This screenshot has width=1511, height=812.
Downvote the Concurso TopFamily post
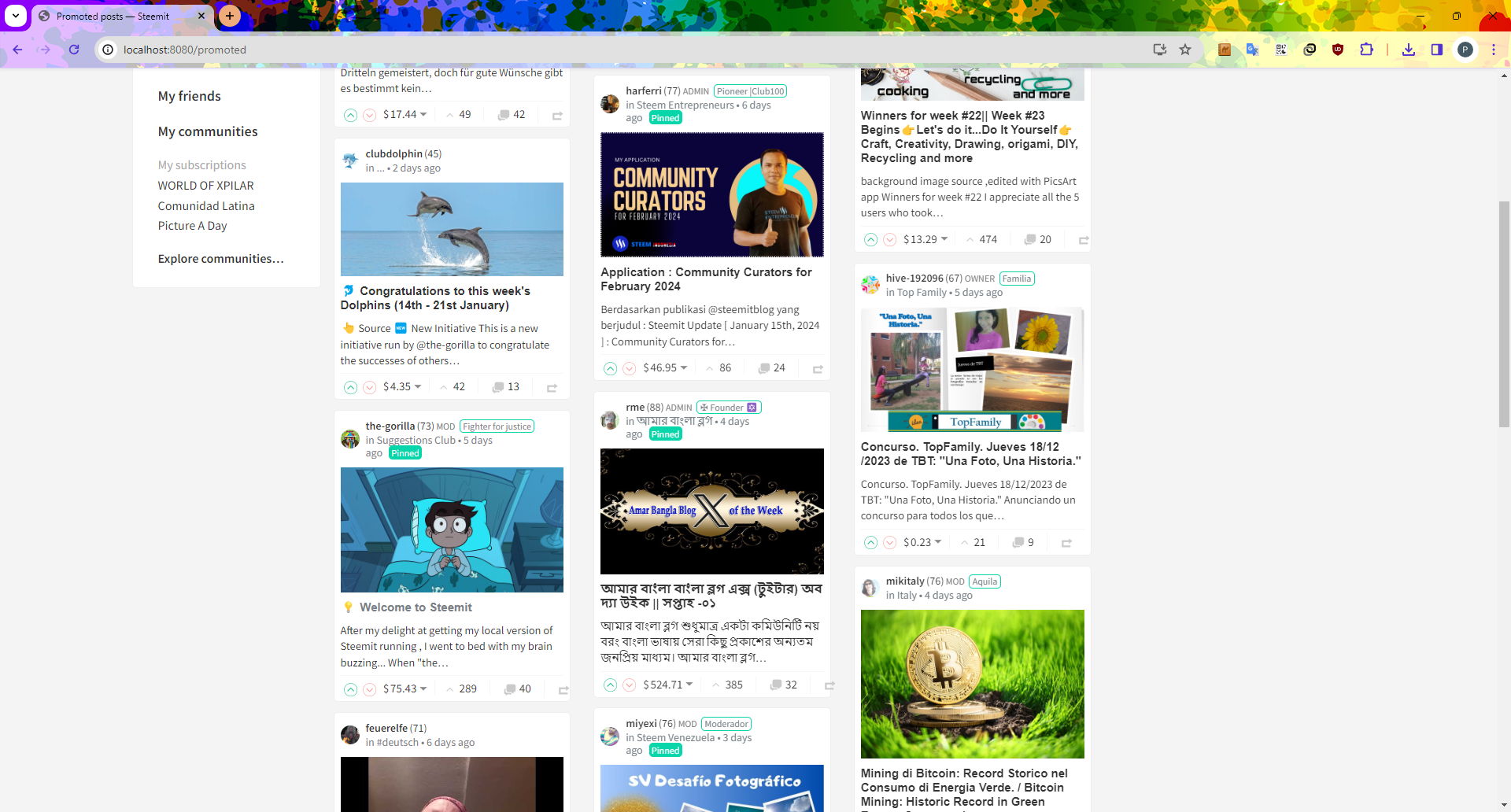tap(889, 543)
